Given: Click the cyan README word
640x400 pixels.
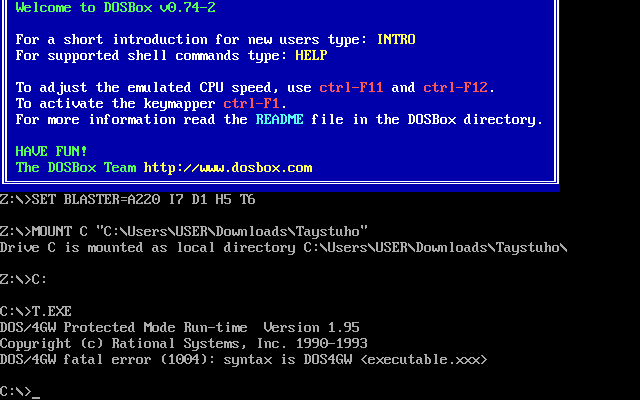Looking at the screenshot, I should click(280, 119).
